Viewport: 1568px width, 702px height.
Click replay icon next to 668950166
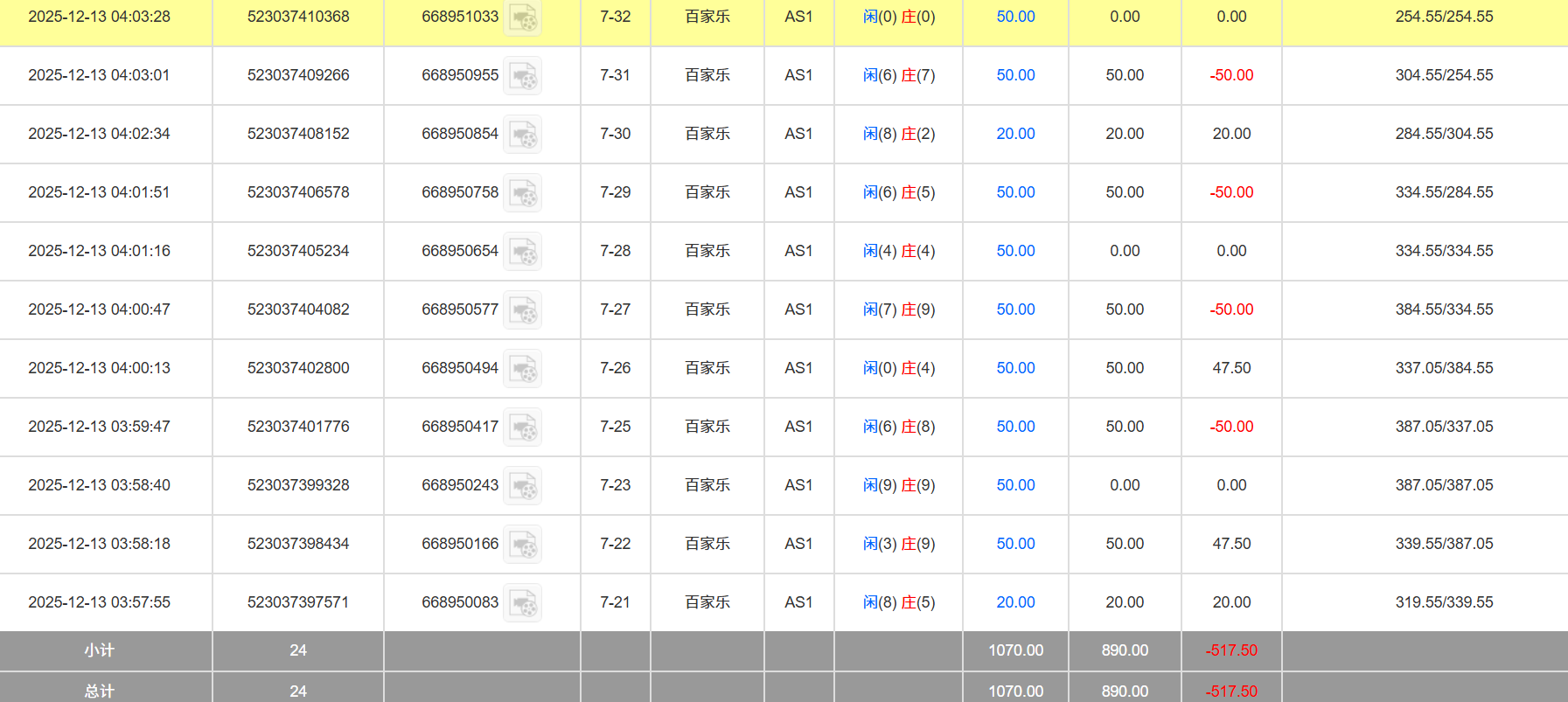[x=523, y=545]
